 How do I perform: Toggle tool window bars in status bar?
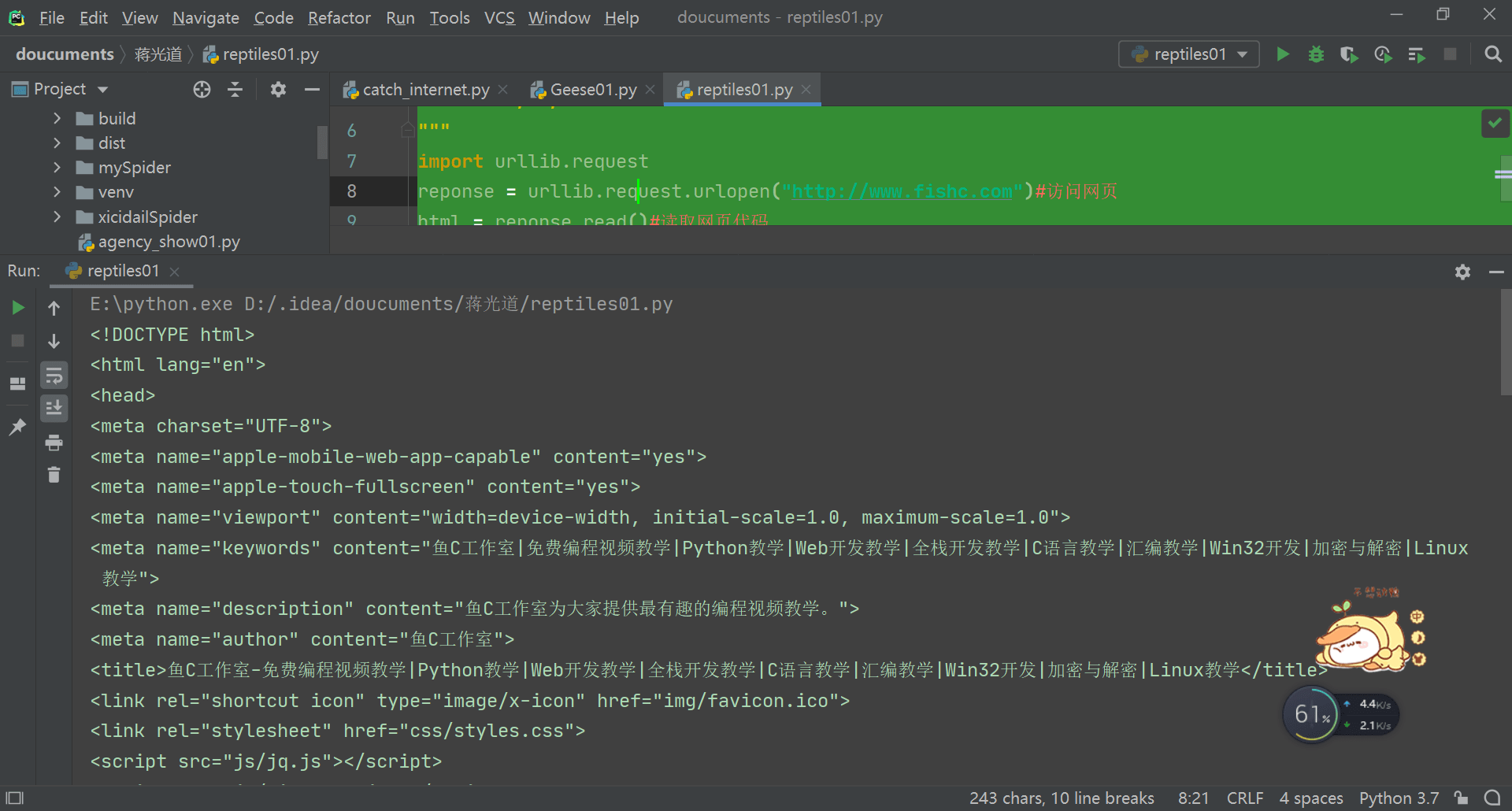click(x=15, y=798)
